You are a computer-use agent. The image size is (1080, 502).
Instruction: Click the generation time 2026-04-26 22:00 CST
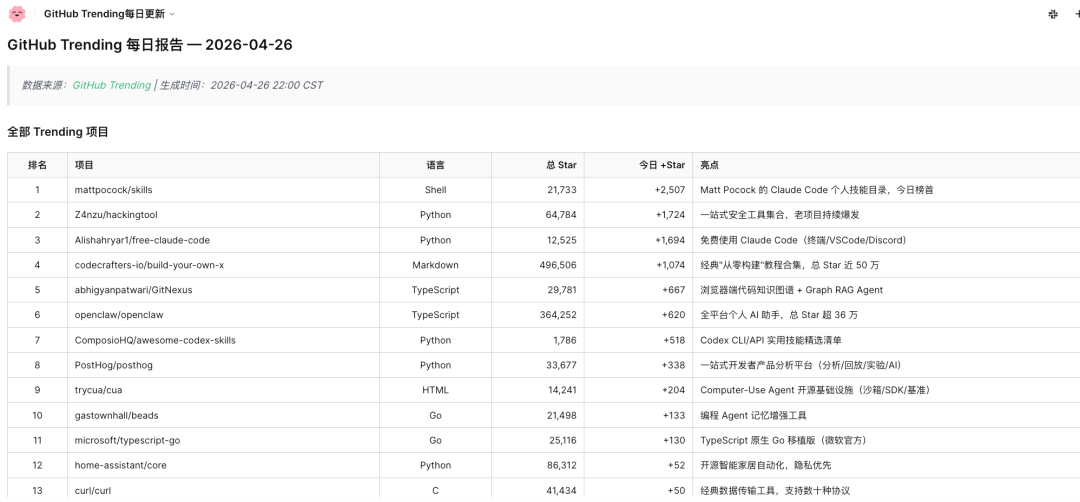tap(267, 85)
